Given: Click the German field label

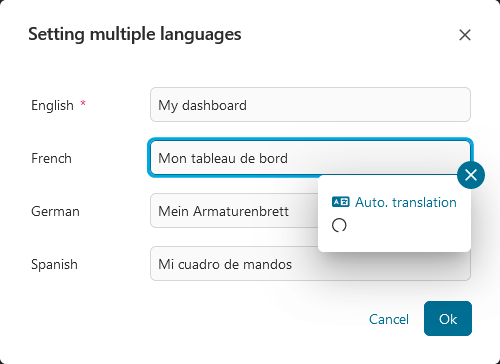Looking at the screenshot, I should click(x=55, y=211).
